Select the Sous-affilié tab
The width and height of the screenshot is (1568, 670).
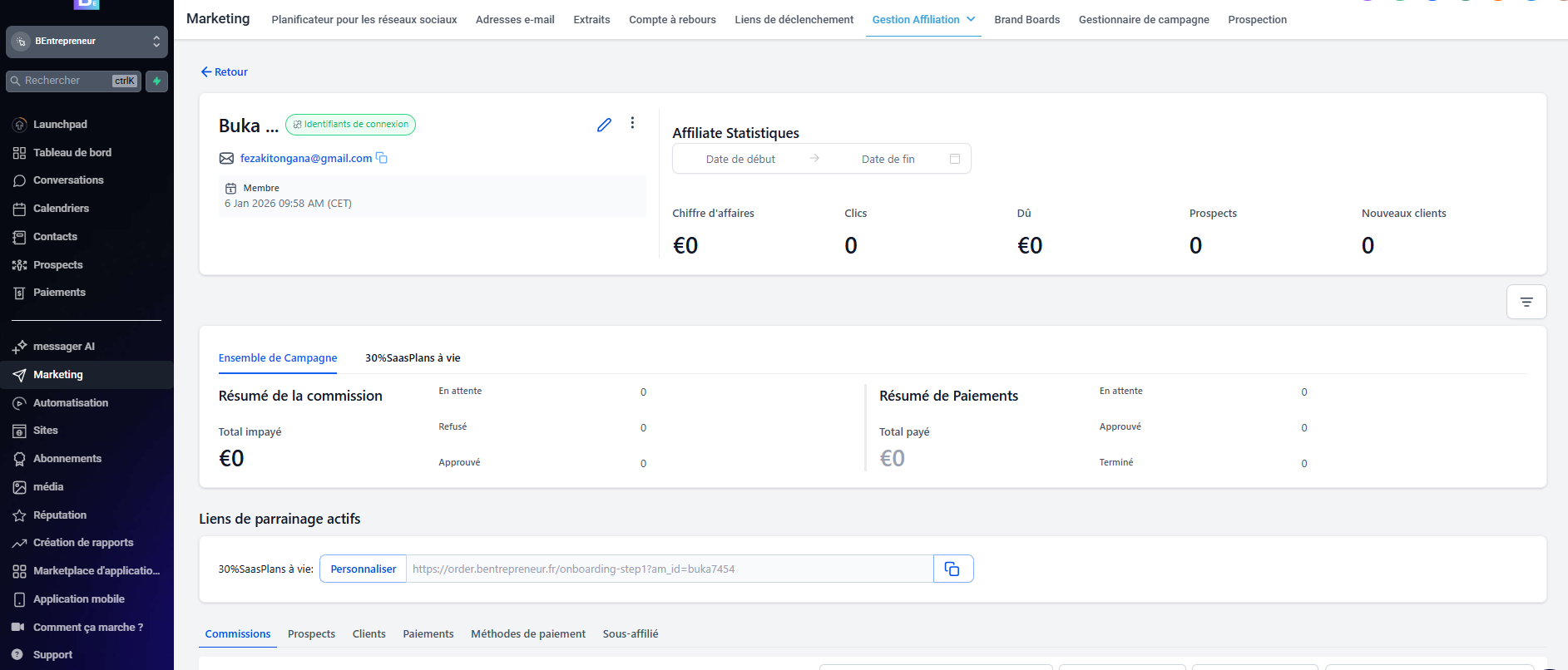click(x=630, y=633)
